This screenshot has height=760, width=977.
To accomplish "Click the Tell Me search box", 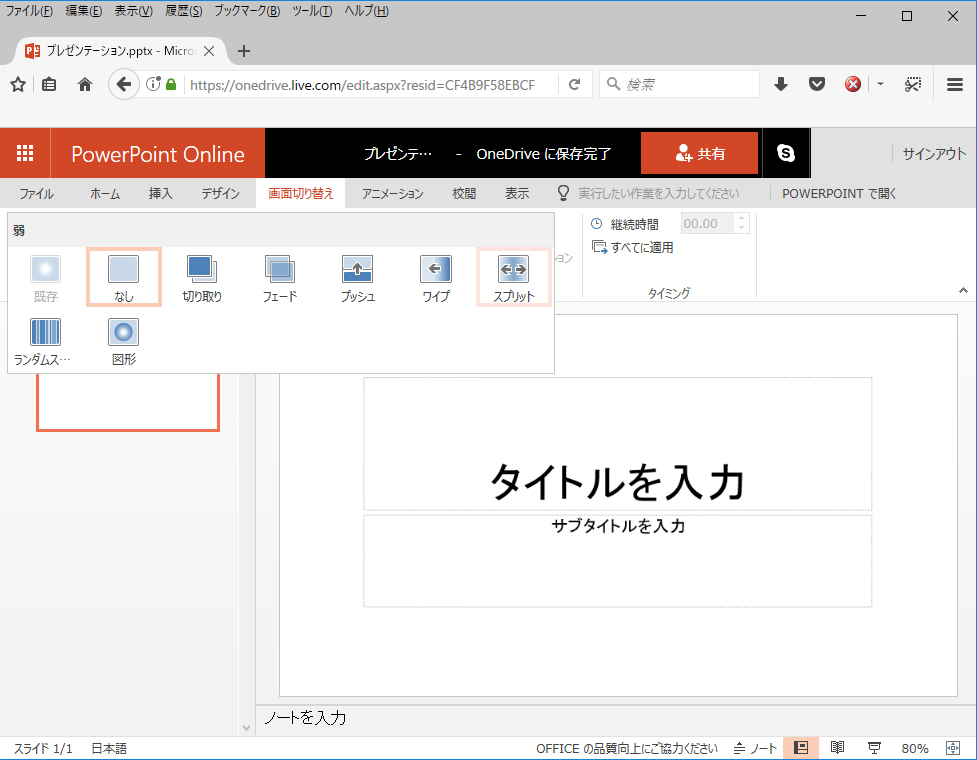I will click(658, 194).
